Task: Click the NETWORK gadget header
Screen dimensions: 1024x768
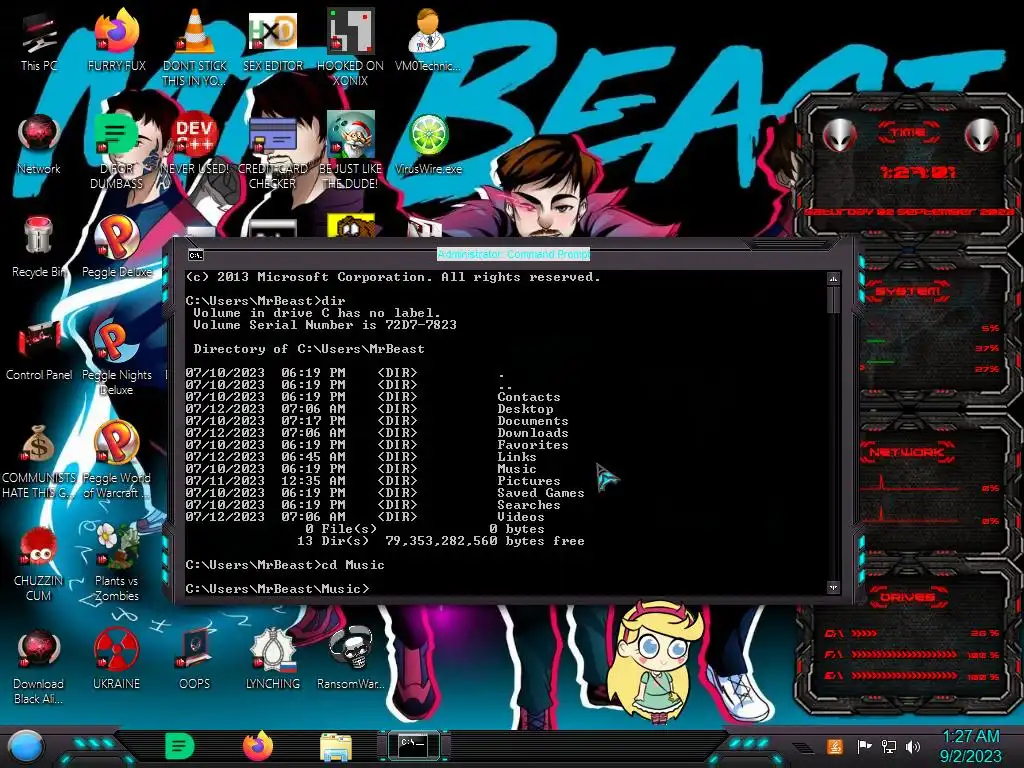Action: (908, 451)
